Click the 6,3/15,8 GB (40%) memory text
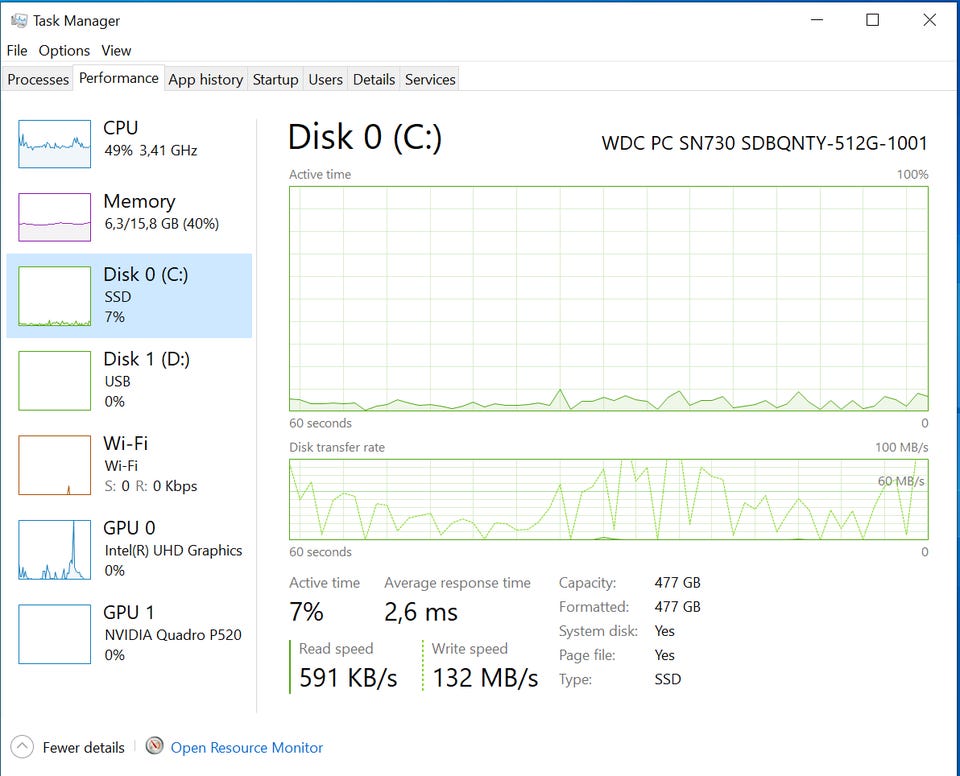This screenshot has width=960, height=776. 162,224
